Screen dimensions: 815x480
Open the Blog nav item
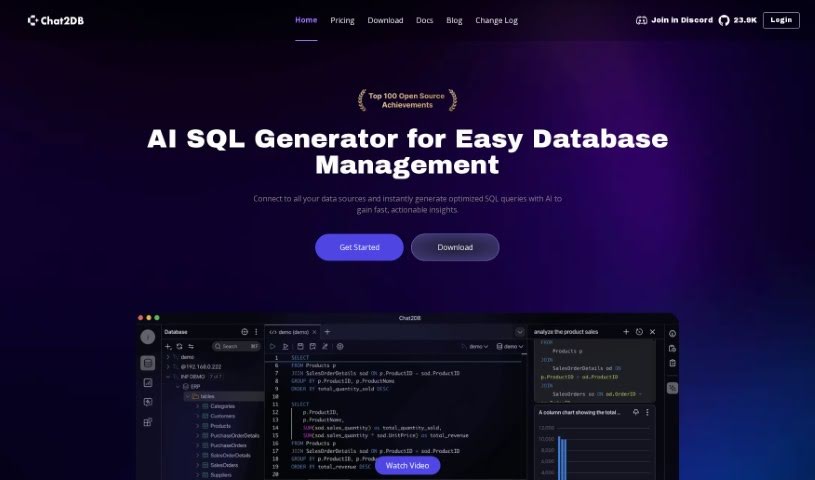point(454,20)
